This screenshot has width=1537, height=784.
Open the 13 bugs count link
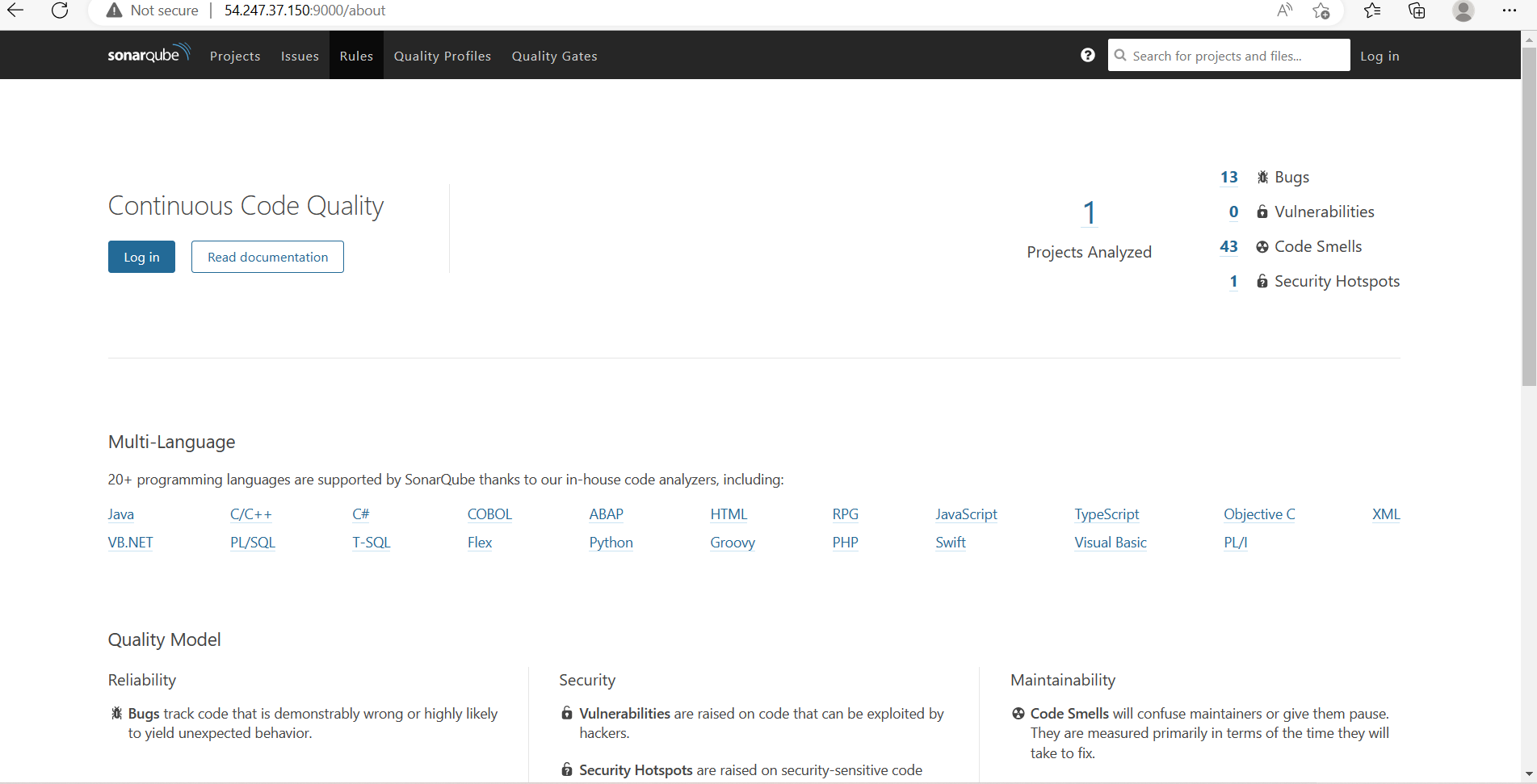coord(1228,177)
